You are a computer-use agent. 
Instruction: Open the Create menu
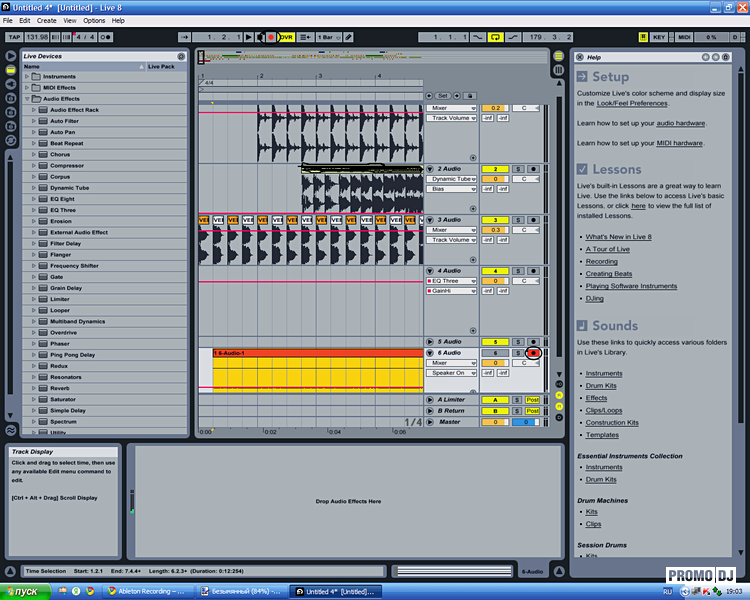[x=47, y=21]
